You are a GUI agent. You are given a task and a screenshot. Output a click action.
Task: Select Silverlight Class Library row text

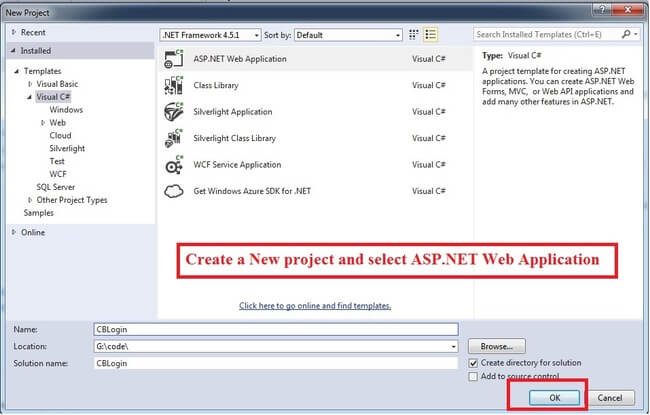pos(234,138)
